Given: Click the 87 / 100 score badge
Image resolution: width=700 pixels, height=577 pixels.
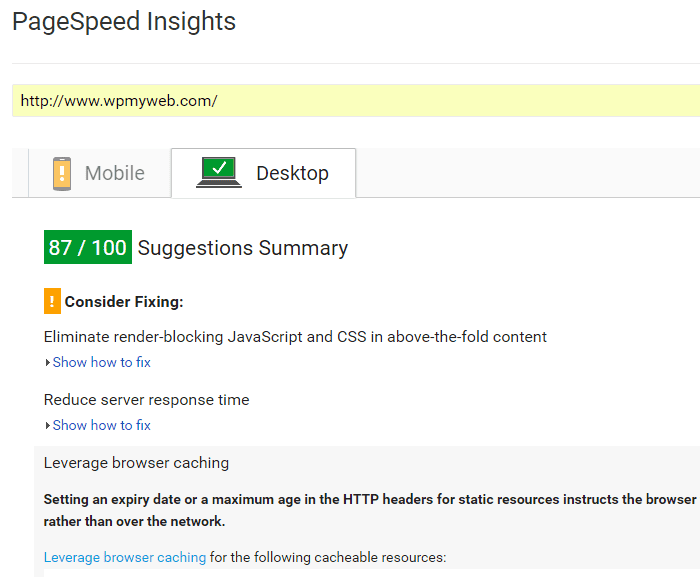Looking at the screenshot, I should tap(88, 247).
